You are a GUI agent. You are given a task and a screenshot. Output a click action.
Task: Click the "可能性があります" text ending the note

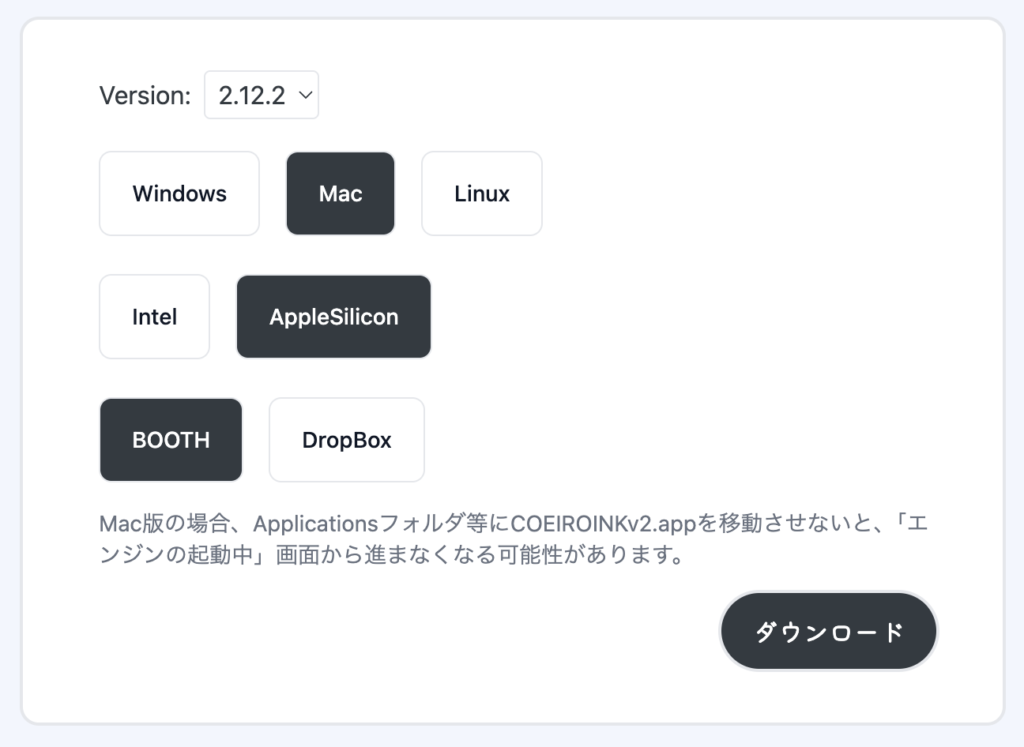614,555
